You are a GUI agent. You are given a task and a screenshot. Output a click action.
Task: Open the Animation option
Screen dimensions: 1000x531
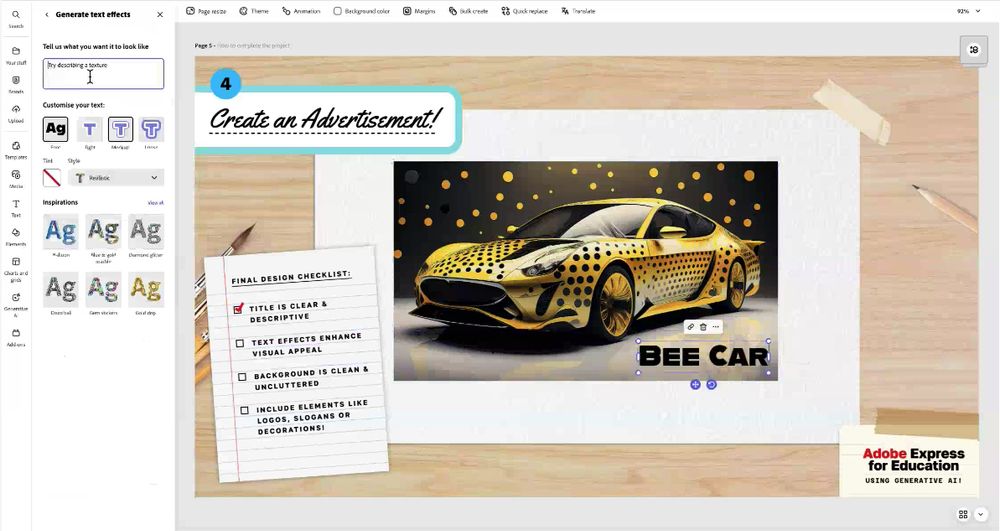(301, 11)
